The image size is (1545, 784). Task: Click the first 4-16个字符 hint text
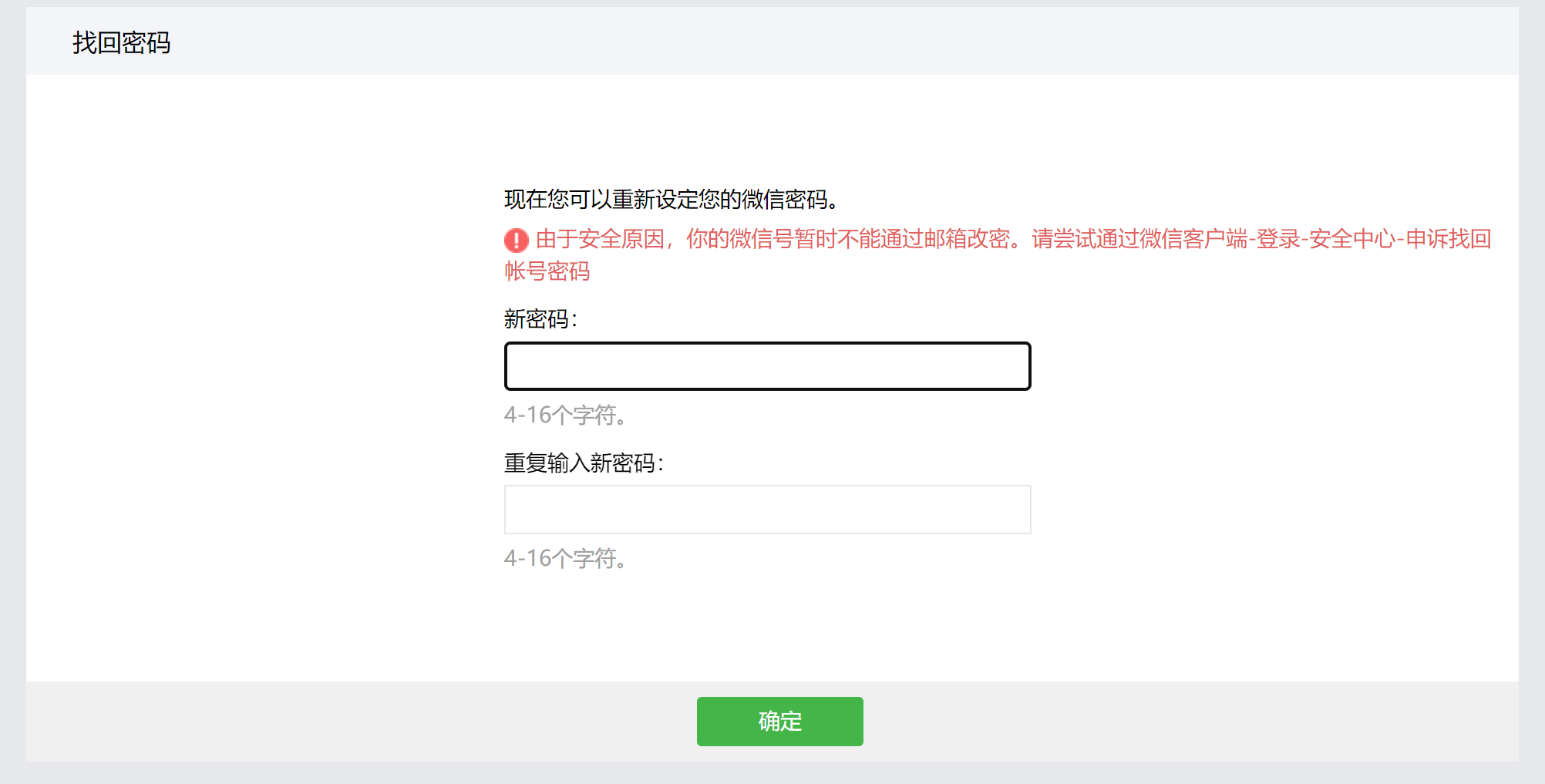[564, 416]
